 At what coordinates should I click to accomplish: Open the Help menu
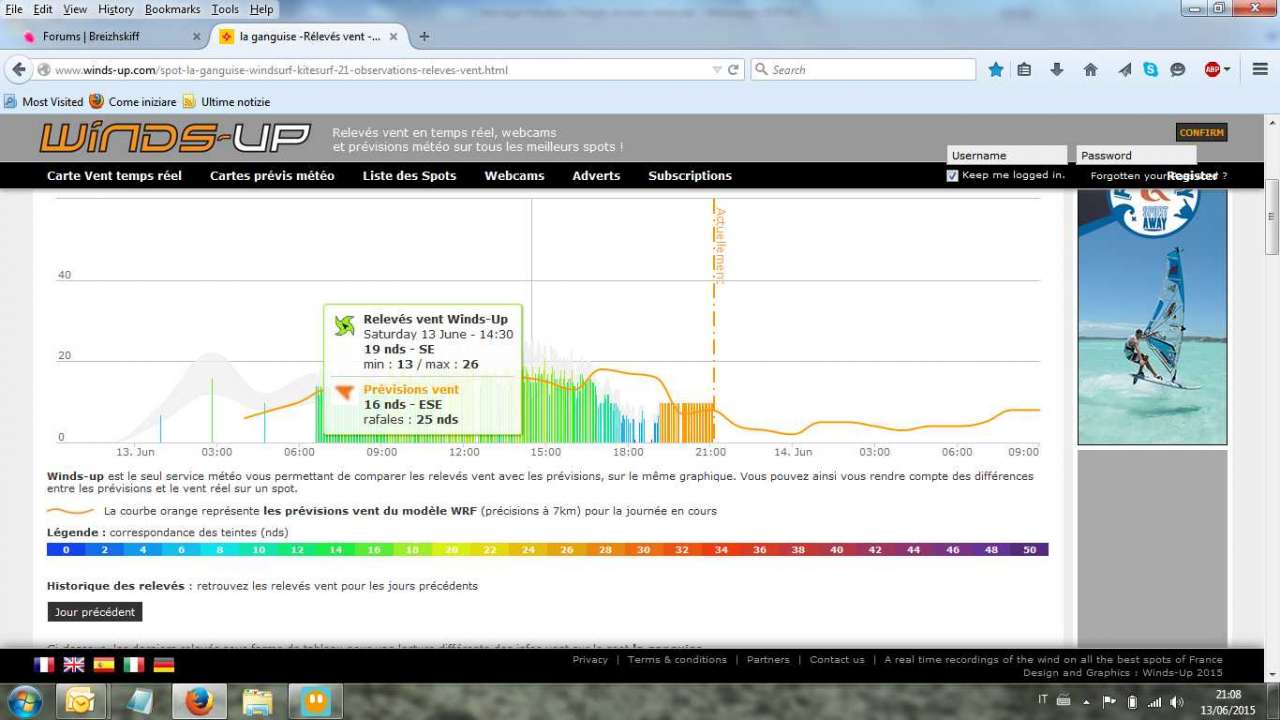pyautogui.click(x=261, y=9)
